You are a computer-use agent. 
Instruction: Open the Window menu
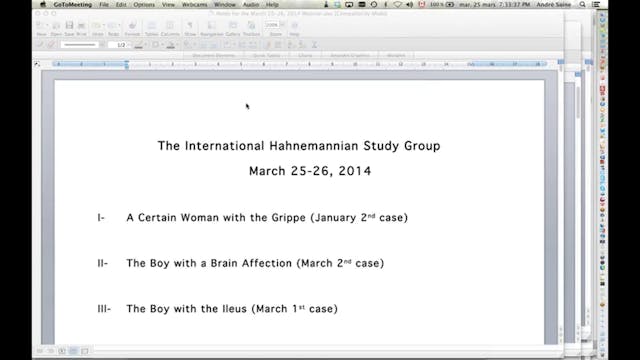click(225, 4)
